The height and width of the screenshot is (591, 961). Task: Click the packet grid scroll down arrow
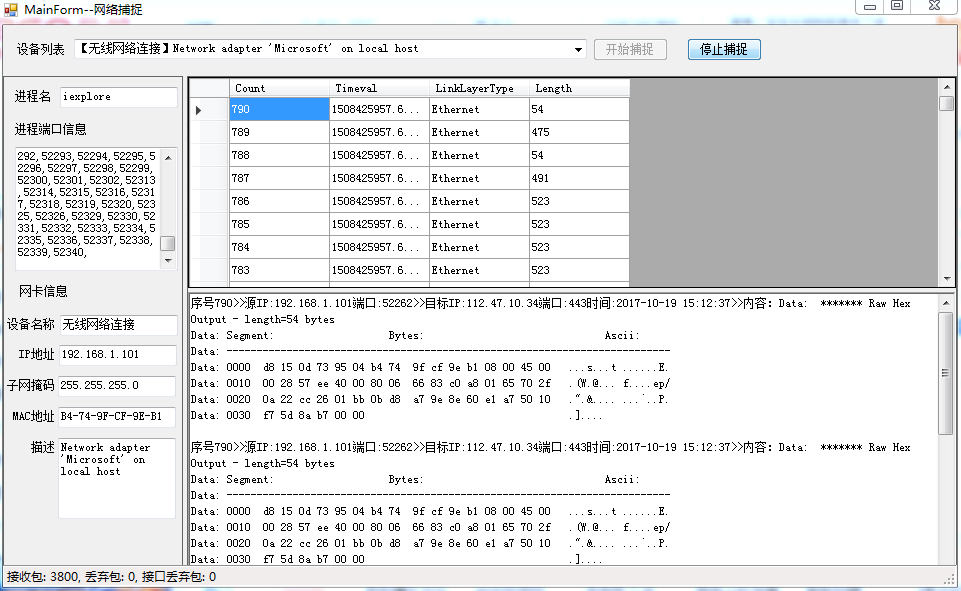click(946, 278)
